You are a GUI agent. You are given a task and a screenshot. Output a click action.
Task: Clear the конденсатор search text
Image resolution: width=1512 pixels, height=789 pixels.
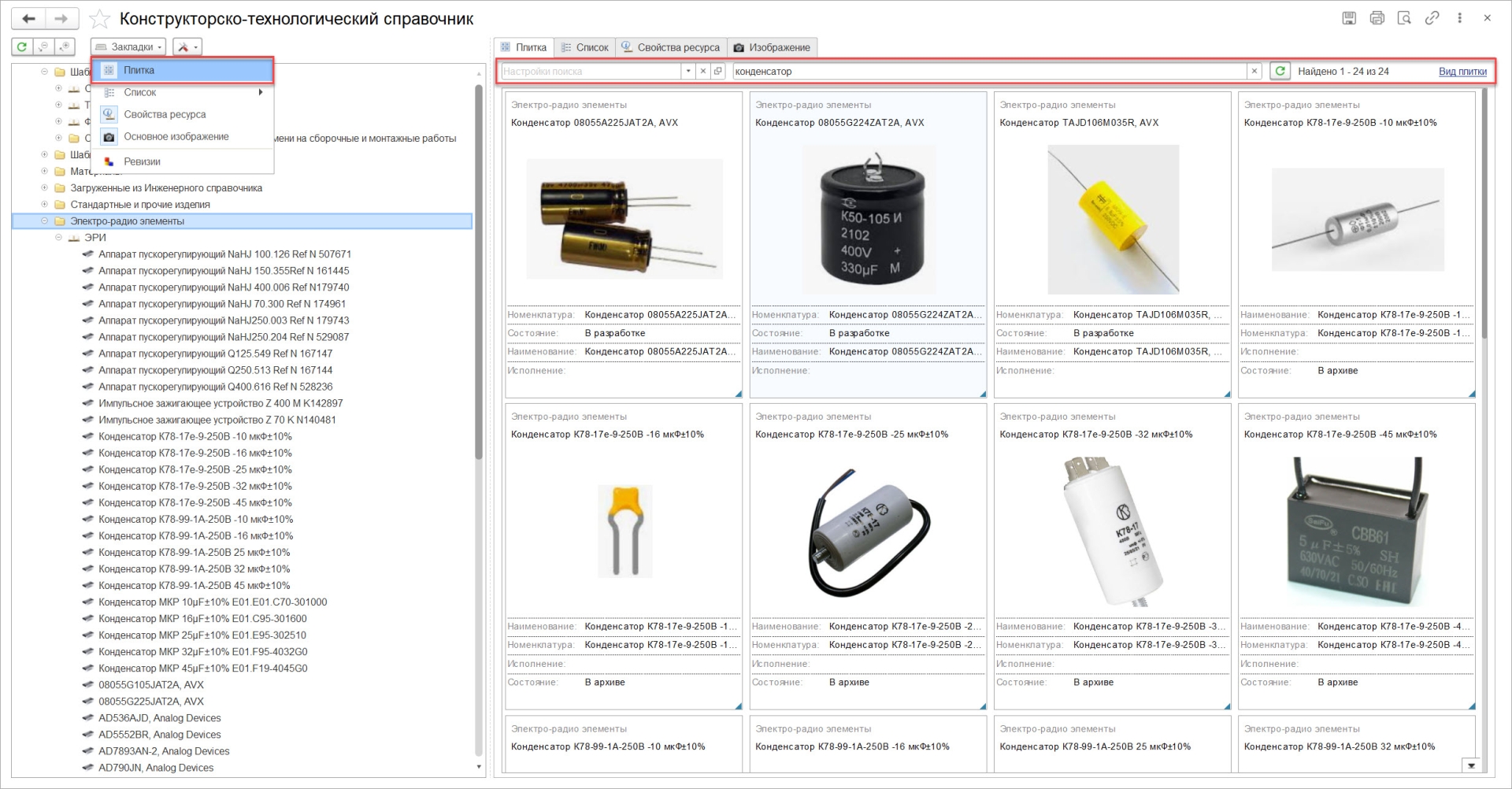pos(1254,71)
